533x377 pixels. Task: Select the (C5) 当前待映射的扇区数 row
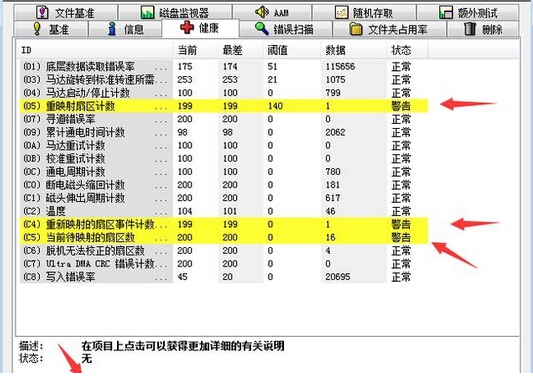[x=224, y=237]
